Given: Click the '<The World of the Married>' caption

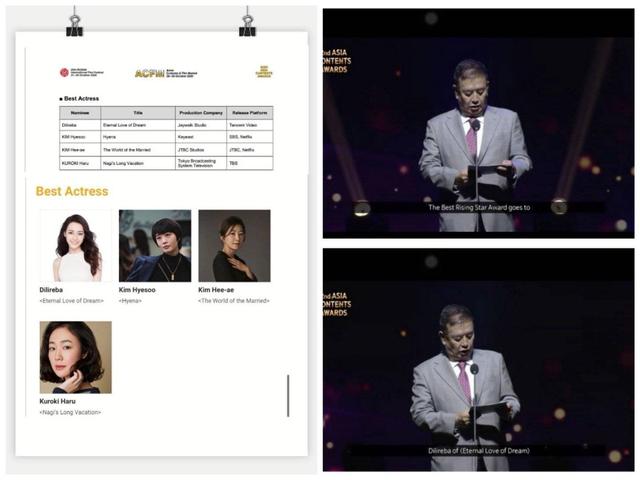Looking at the screenshot, I should point(234,301).
